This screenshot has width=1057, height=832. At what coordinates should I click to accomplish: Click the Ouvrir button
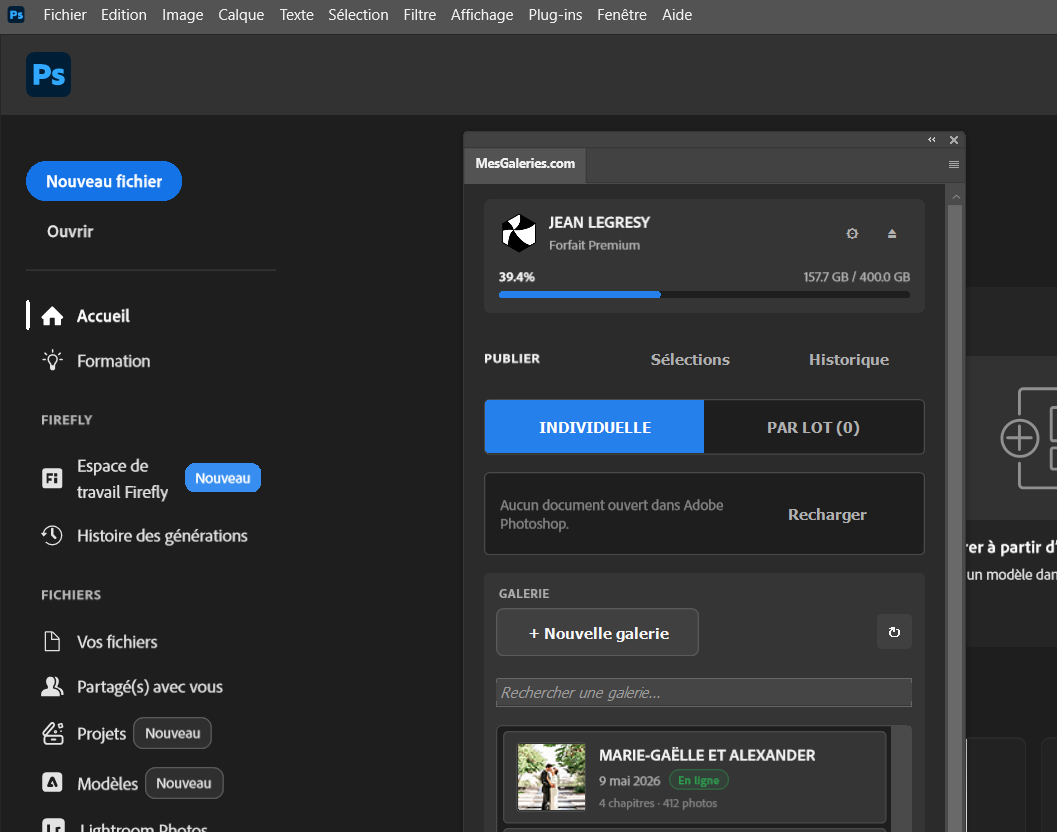70,231
